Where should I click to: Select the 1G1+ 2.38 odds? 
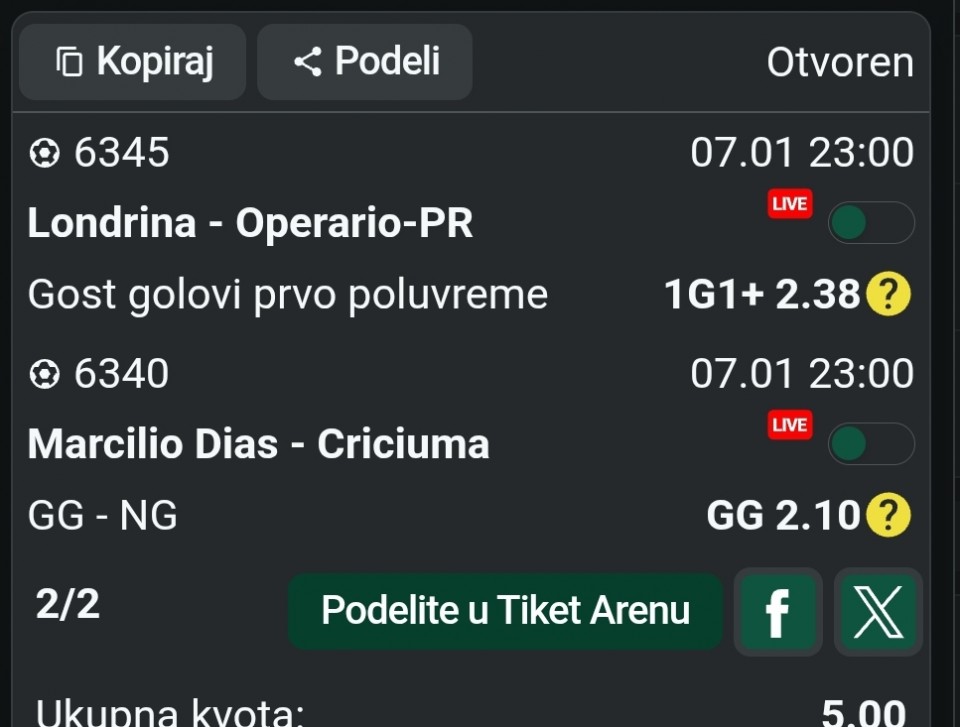[x=761, y=294]
